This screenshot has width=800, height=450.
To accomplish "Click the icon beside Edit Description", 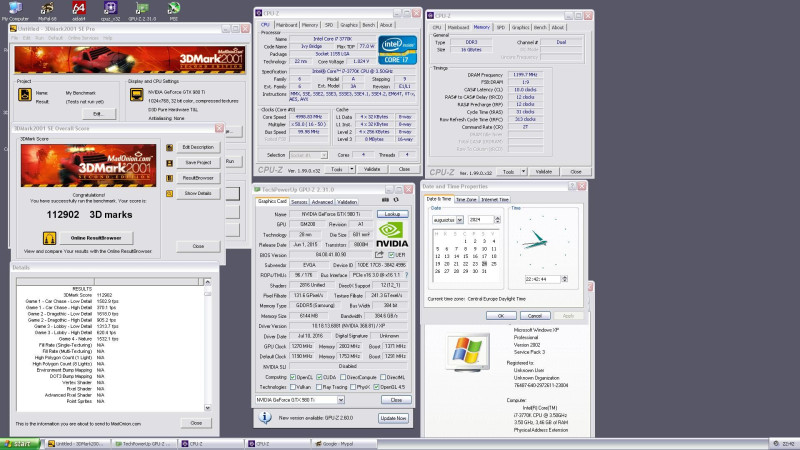I will [169, 147].
